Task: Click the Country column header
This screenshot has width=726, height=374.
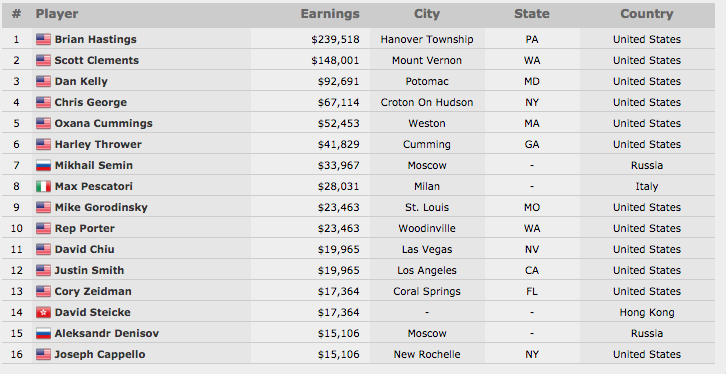Action: (x=646, y=14)
